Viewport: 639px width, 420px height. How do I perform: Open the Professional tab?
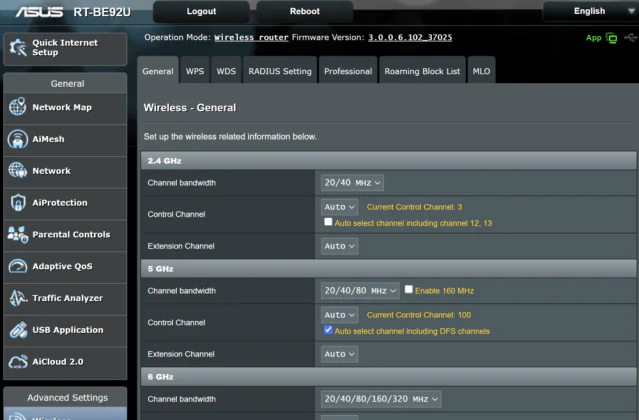click(x=348, y=70)
